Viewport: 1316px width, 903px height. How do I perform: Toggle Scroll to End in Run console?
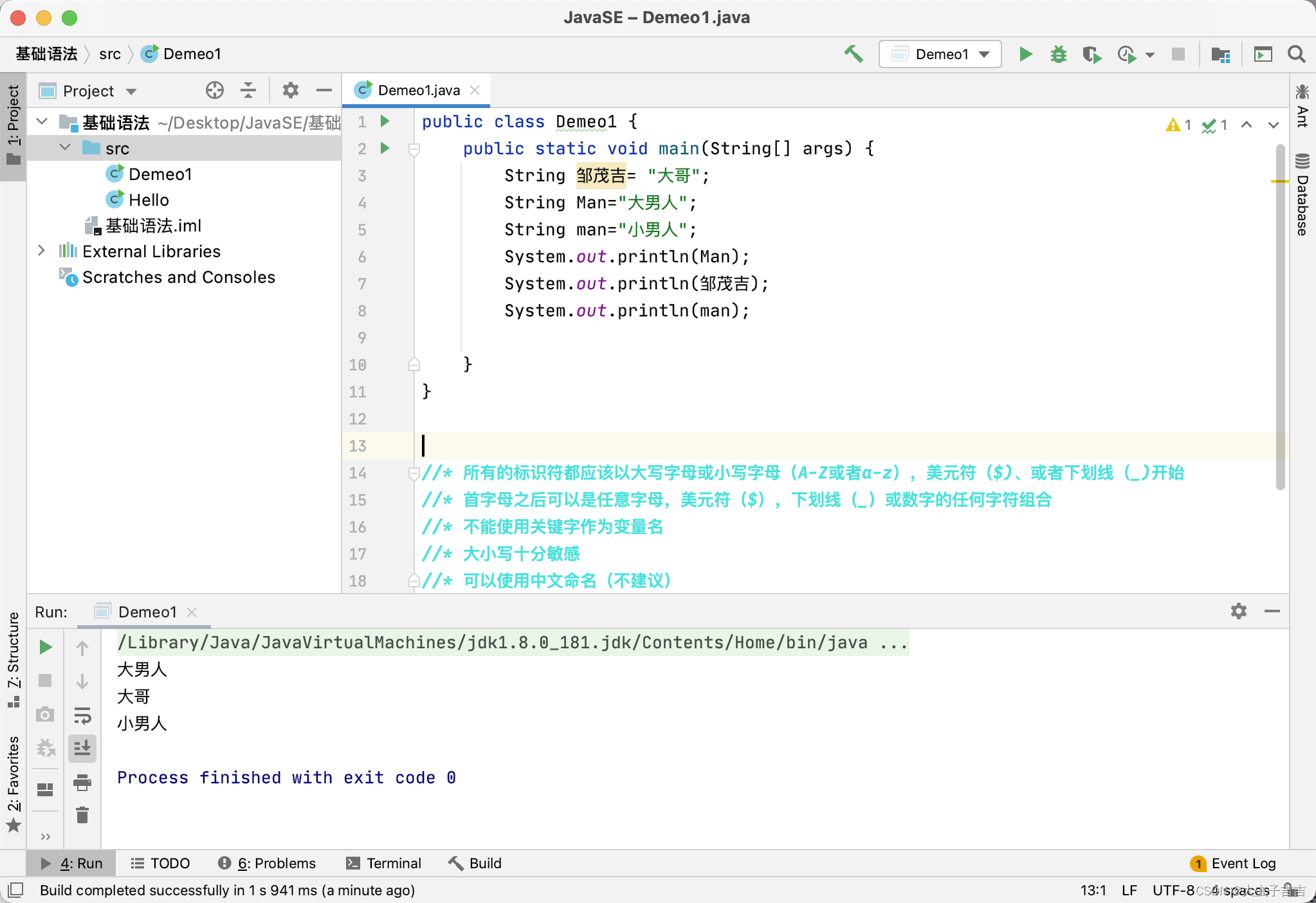click(82, 748)
